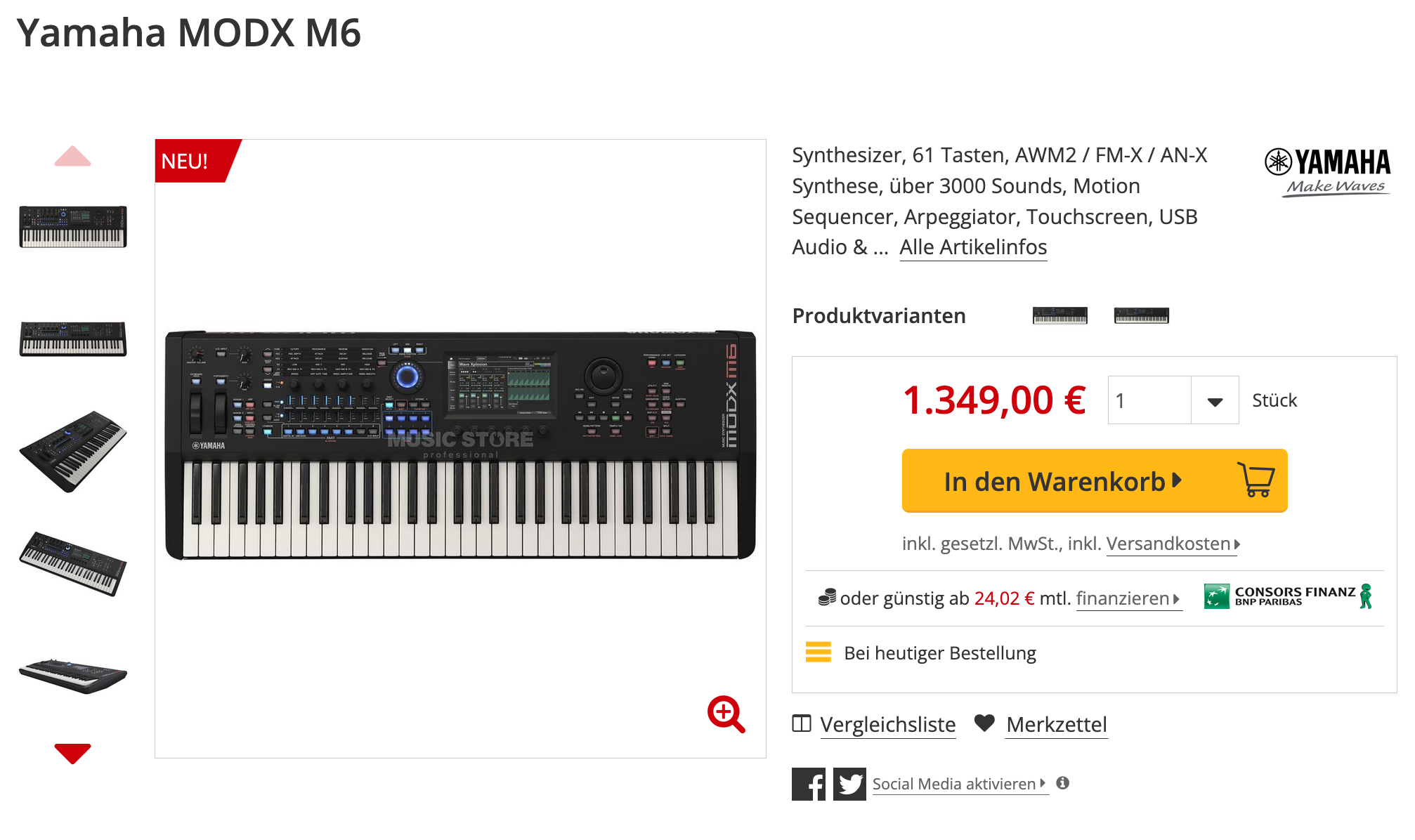Viewport: 1415px width, 840px height.
Task: Click the Consors Finanz logo
Action: (x=1287, y=596)
